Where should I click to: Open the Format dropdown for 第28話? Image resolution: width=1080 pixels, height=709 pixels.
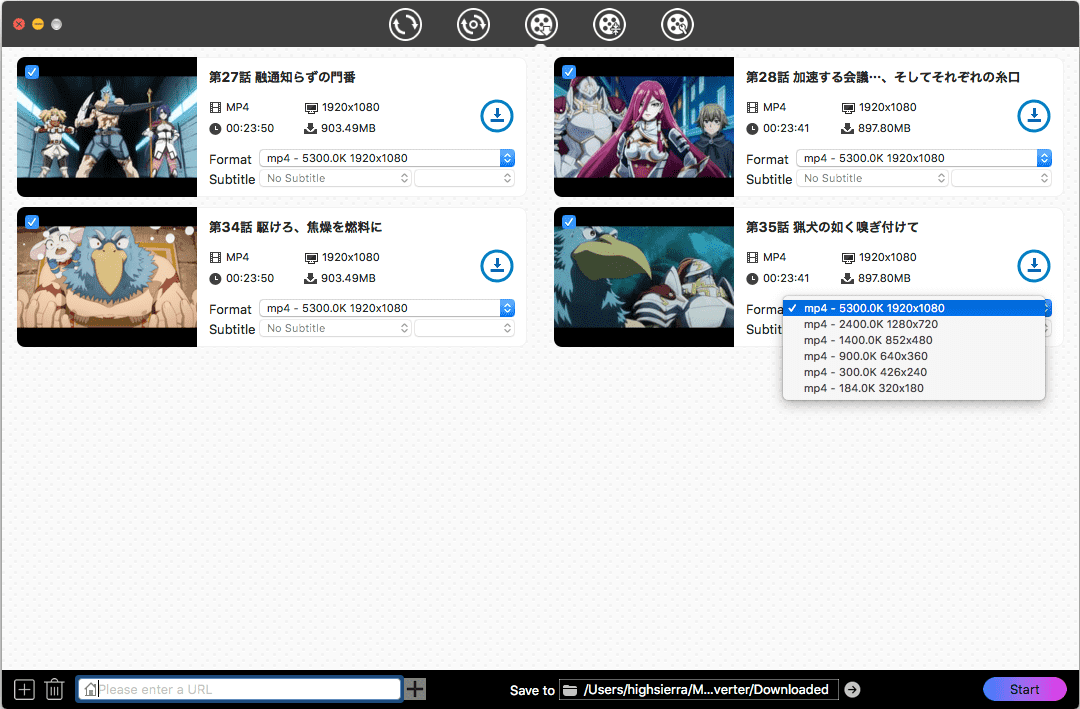(924, 158)
